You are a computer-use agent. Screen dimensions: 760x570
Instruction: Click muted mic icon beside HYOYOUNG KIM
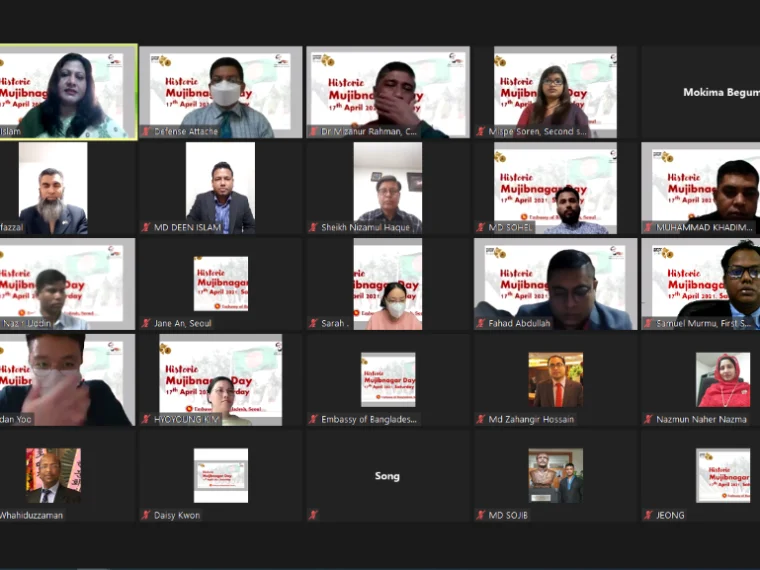[x=145, y=419]
